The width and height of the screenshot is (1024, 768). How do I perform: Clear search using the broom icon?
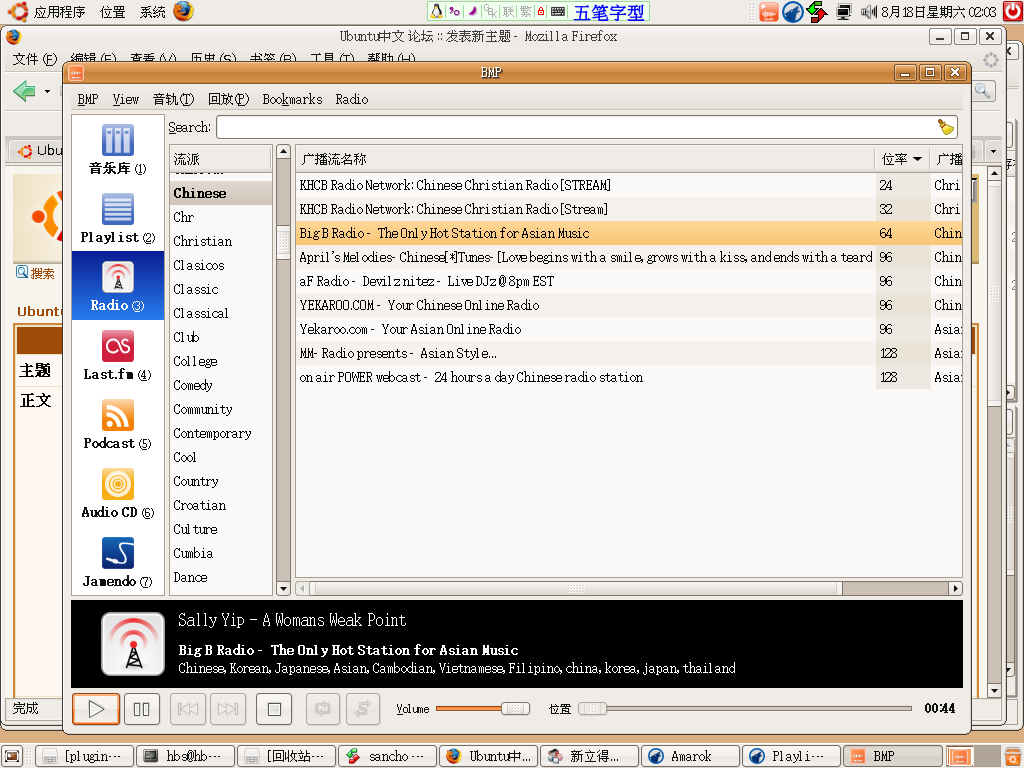(946, 127)
